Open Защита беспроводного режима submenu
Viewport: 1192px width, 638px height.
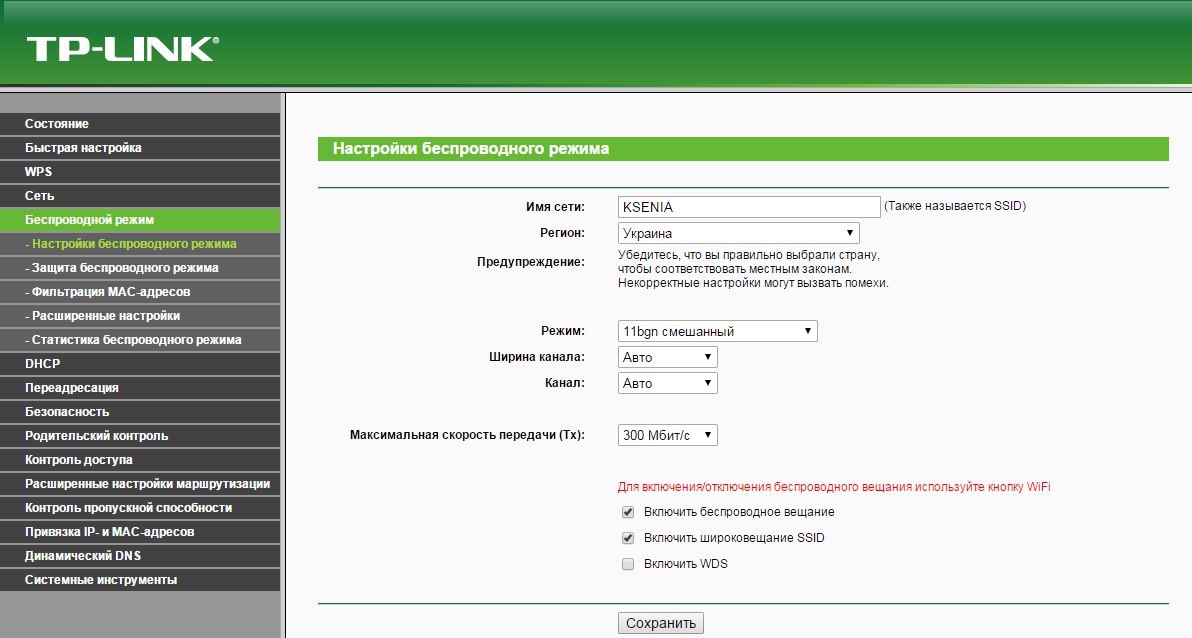[124, 268]
